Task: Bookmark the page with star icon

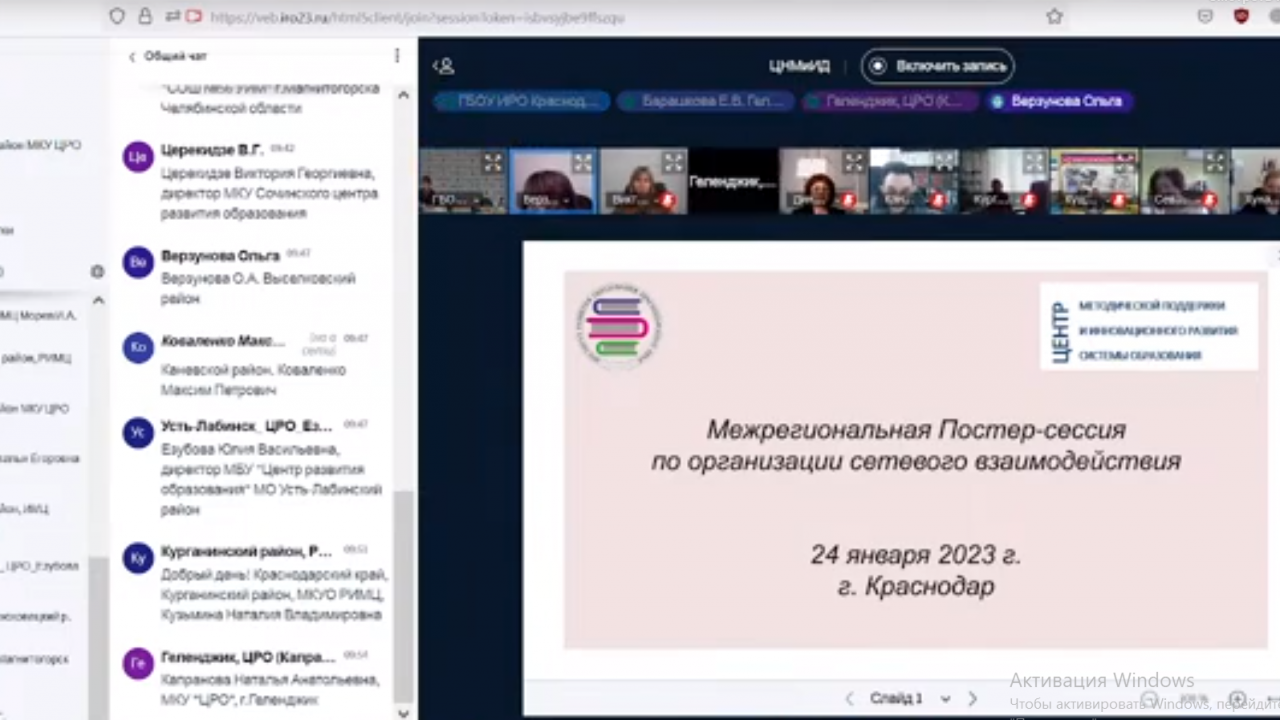Action: [1053, 16]
